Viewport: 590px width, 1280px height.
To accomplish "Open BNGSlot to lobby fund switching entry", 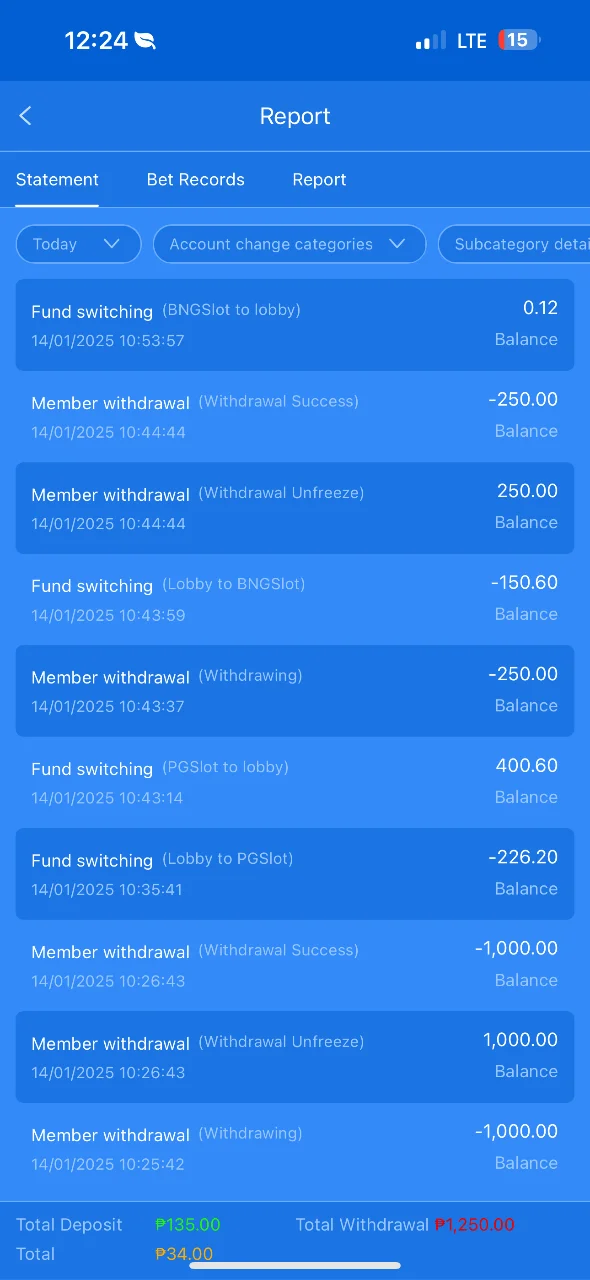I will (295, 325).
